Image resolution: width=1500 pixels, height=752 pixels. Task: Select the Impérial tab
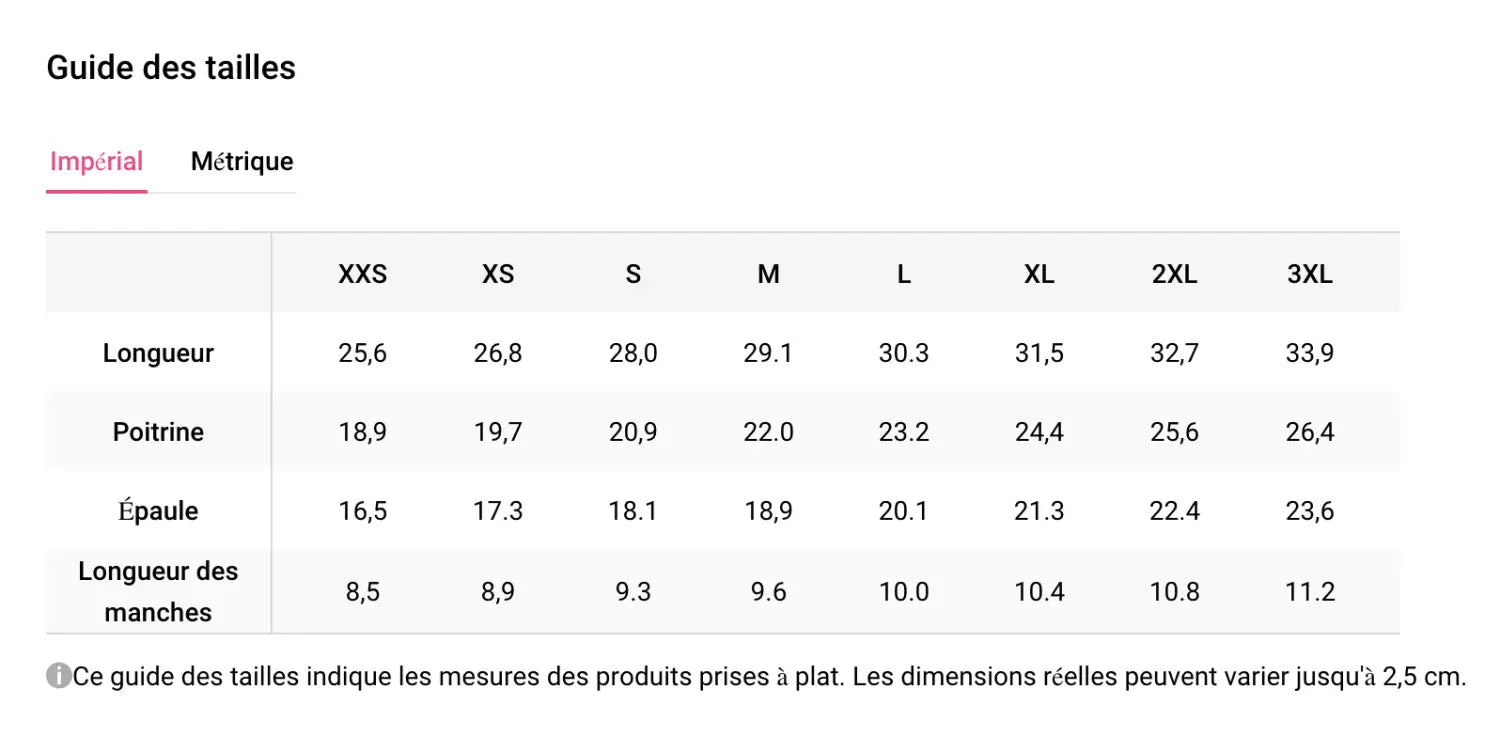pos(96,161)
